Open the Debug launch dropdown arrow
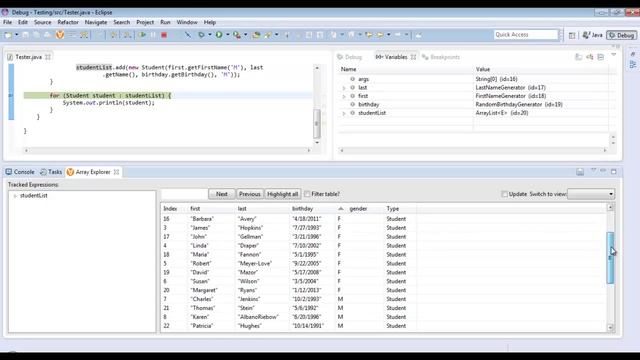This screenshot has width=640, height=360. coord(210,35)
